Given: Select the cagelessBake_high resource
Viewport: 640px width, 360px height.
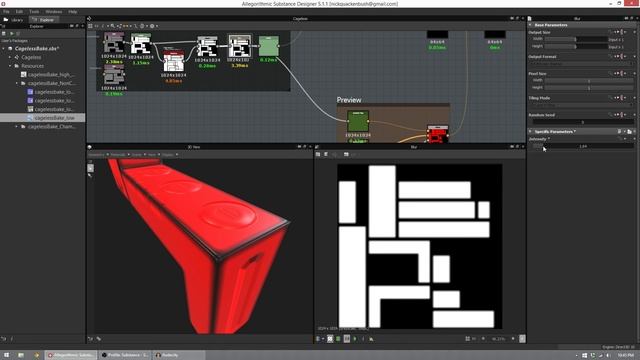Looking at the screenshot, I should coord(47,75).
